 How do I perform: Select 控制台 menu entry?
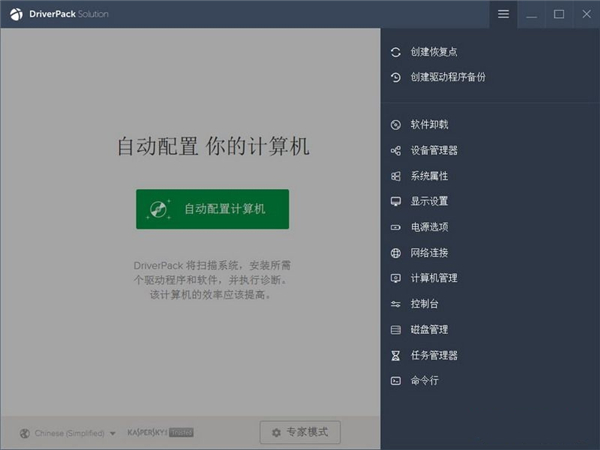pos(424,303)
